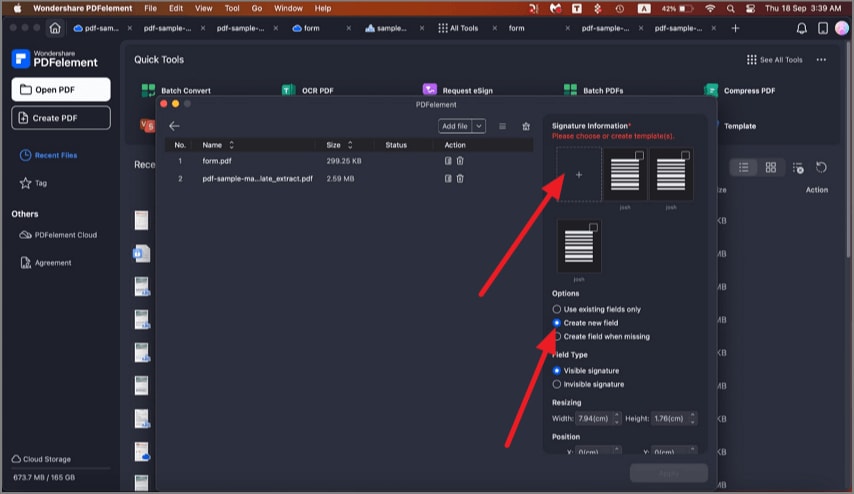The height and width of the screenshot is (494, 854).
Task: Open the user profile avatar
Action: [x=841, y=28]
